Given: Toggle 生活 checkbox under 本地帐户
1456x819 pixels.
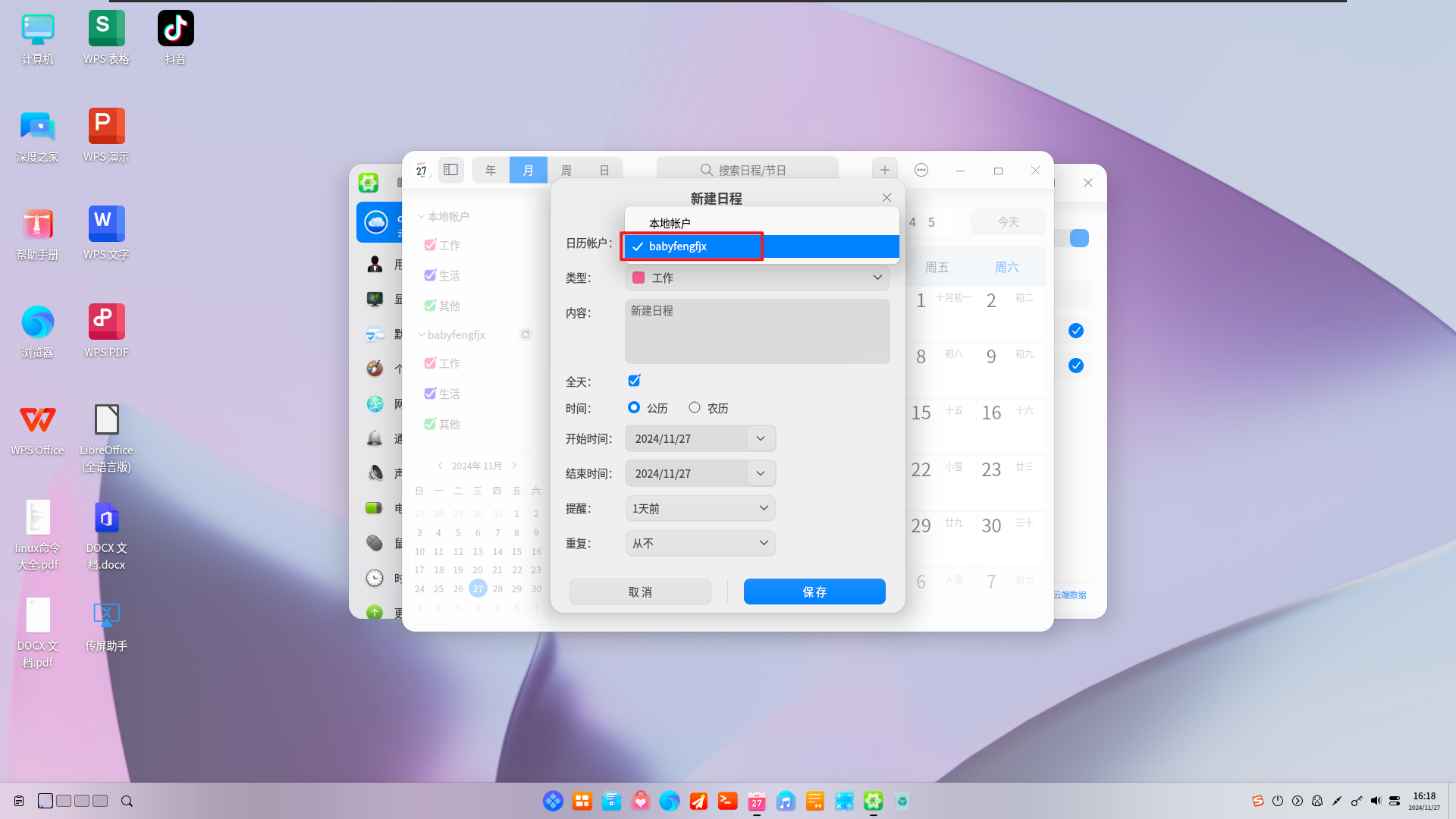Looking at the screenshot, I should (430, 275).
